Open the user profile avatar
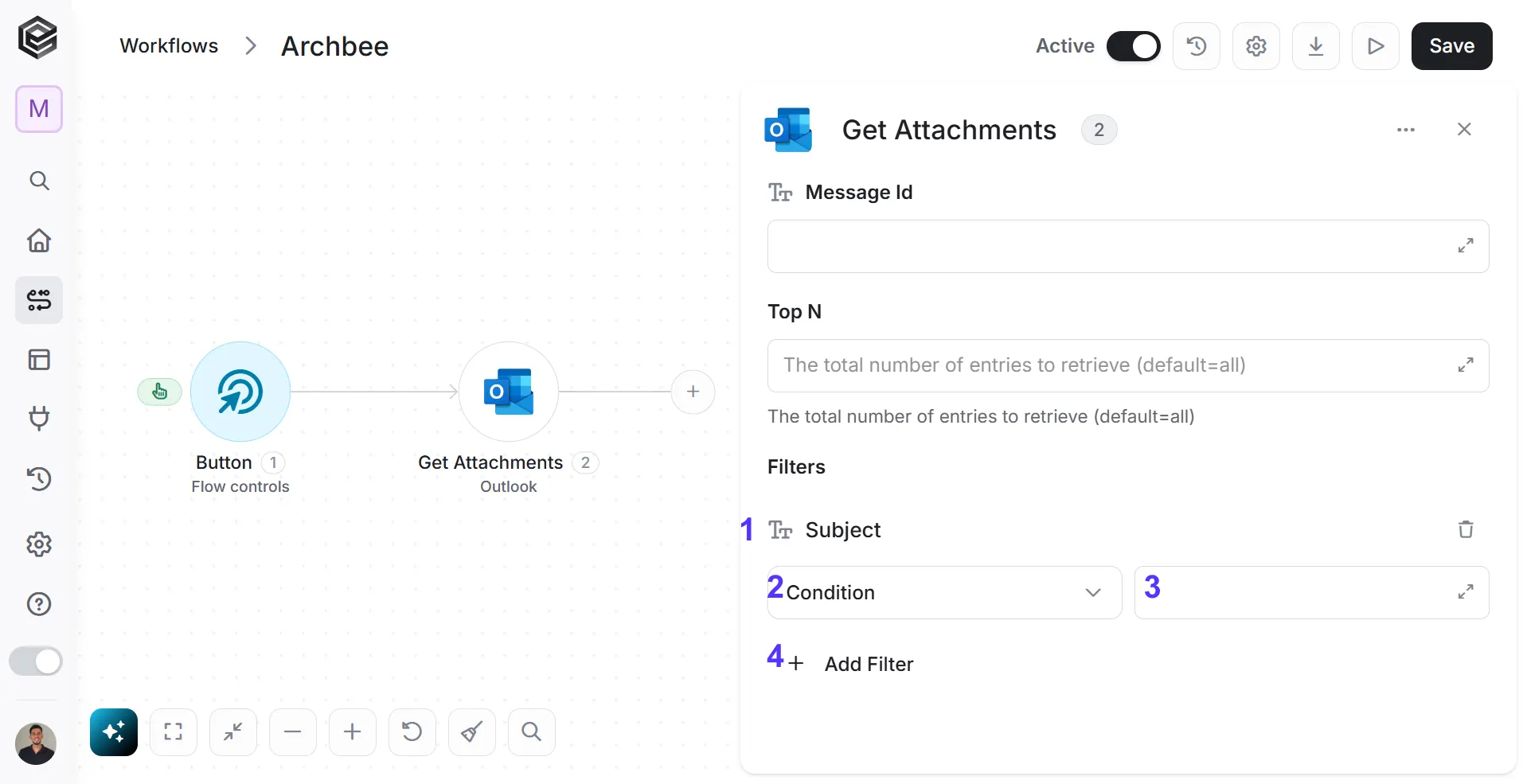The height and width of the screenshot is (784, 1523). [x=36, y=744]
